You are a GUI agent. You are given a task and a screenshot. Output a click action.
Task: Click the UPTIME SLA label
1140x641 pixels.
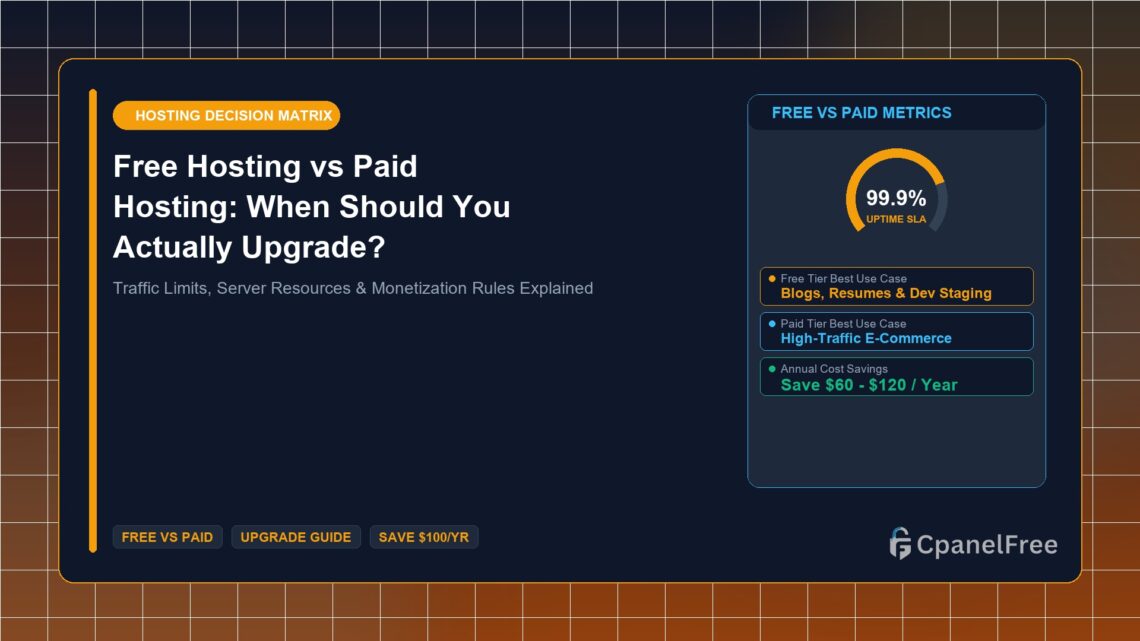(896, 219)
